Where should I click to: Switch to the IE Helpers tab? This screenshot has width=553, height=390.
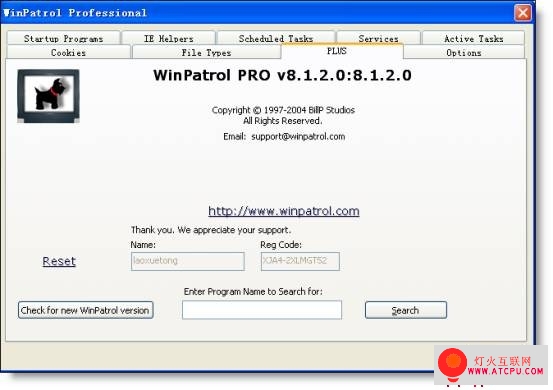(169, 38)
